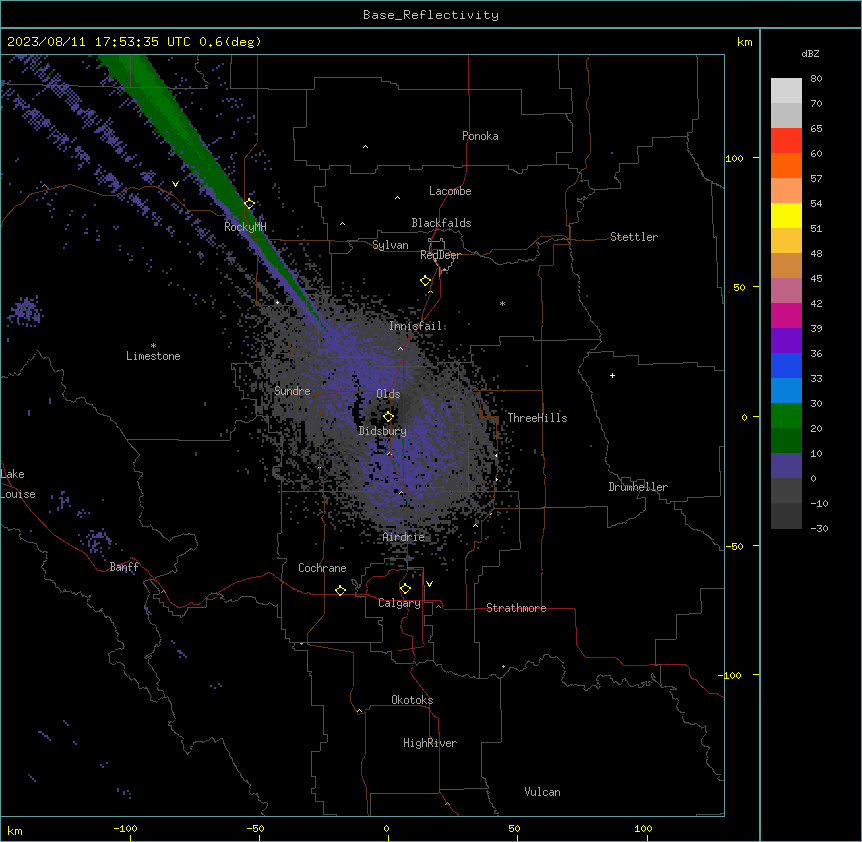The width and height of the screenshot is (862, 842).
Task: Click the Calgary city label
Action: click(399, 603)
